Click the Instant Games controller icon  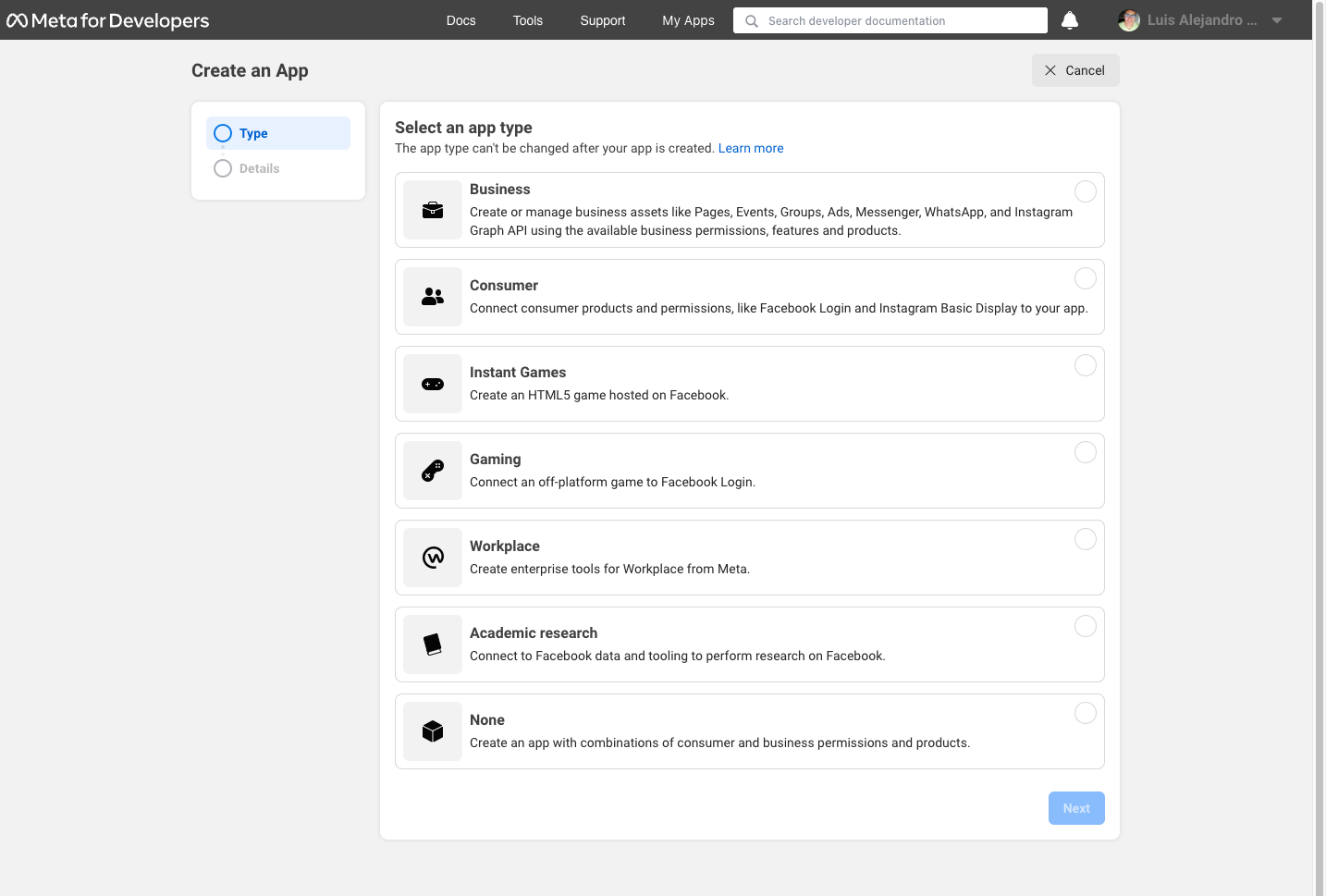click(x=433, y=384)
